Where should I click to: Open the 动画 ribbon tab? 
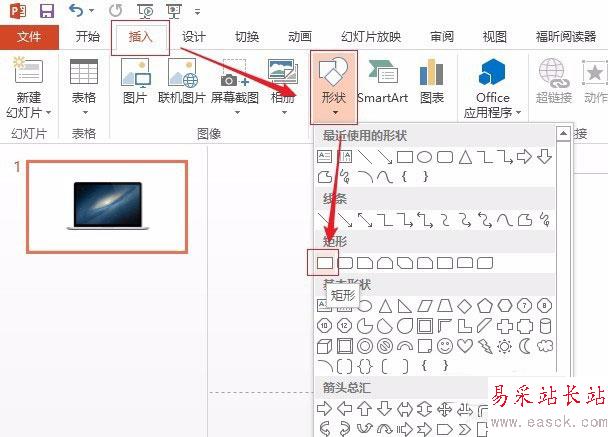[x=300, y=37]
